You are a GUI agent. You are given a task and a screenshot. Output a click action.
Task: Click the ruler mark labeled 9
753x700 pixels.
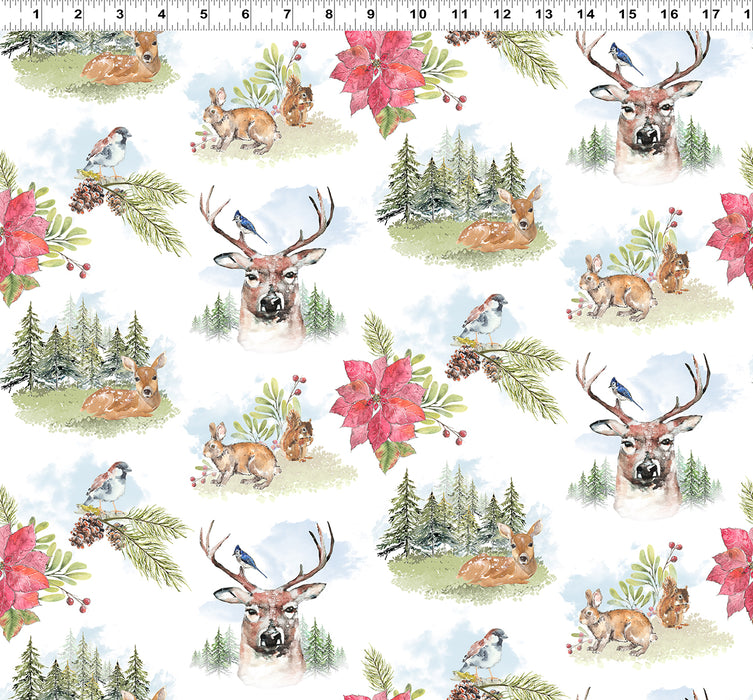tap(371, 15)
